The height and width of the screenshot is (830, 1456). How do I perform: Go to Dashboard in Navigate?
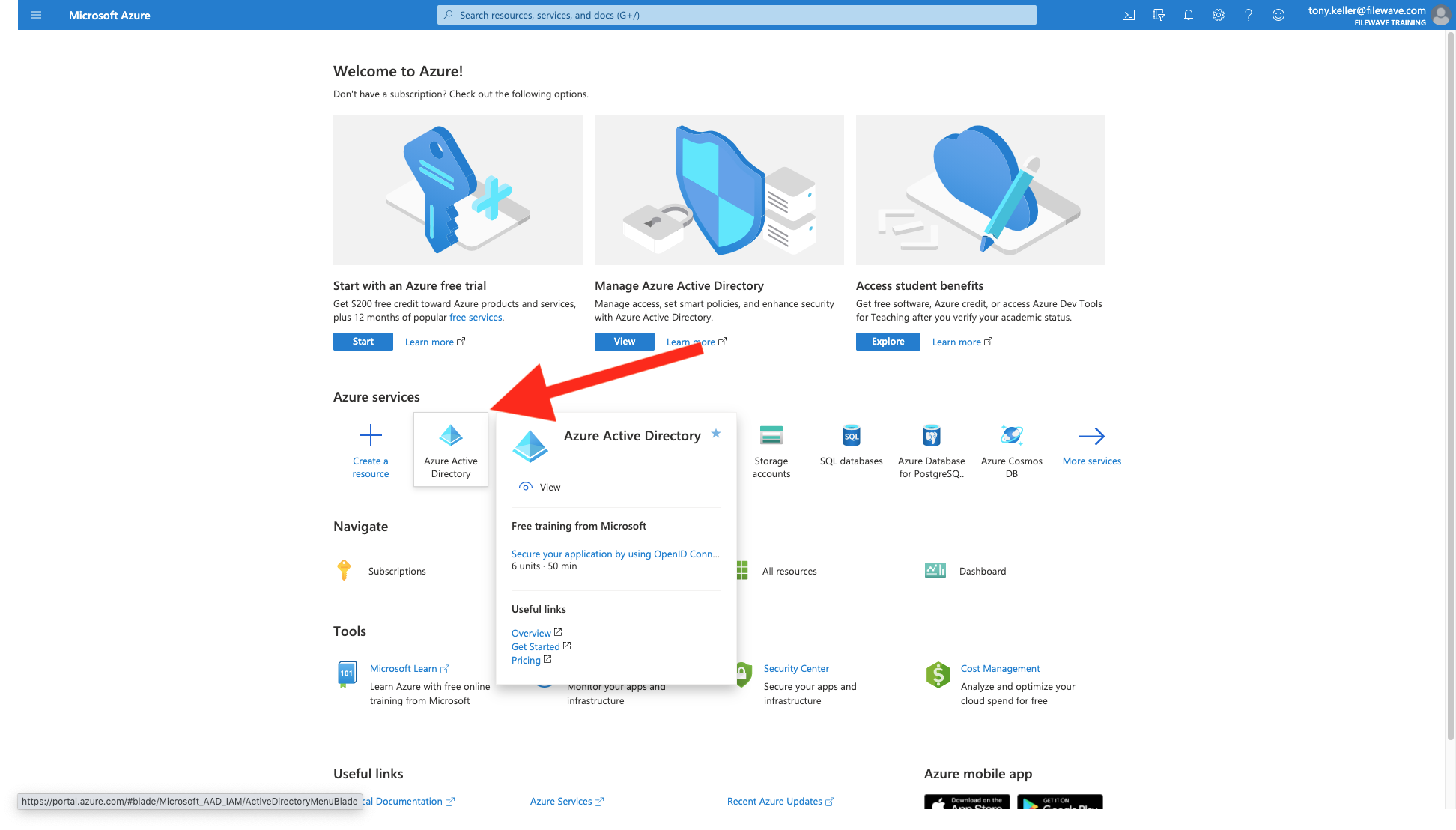pos(983,572)
